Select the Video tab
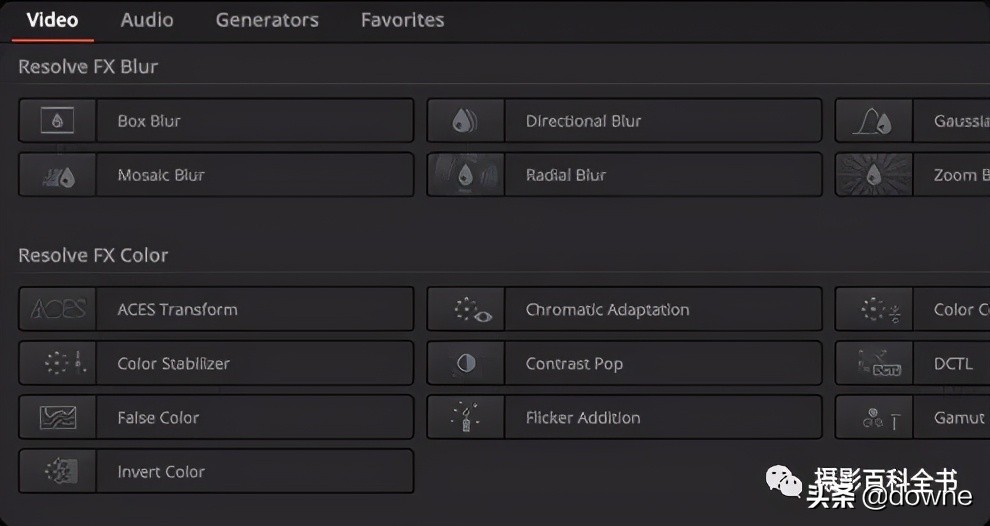This screenshot has height=526, width=990. (52, 20)
